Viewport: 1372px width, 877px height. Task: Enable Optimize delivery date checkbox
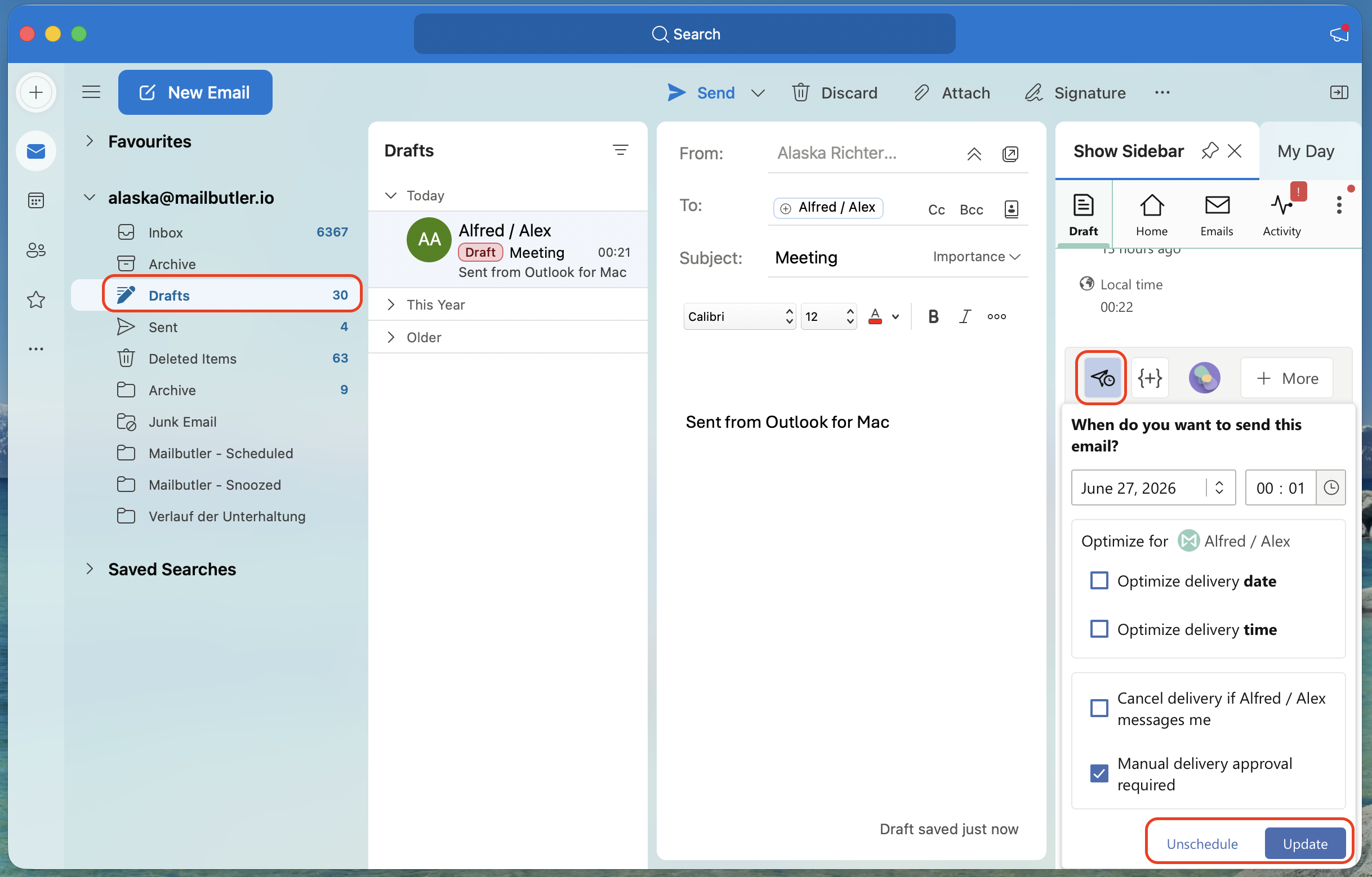[1099, 581]
